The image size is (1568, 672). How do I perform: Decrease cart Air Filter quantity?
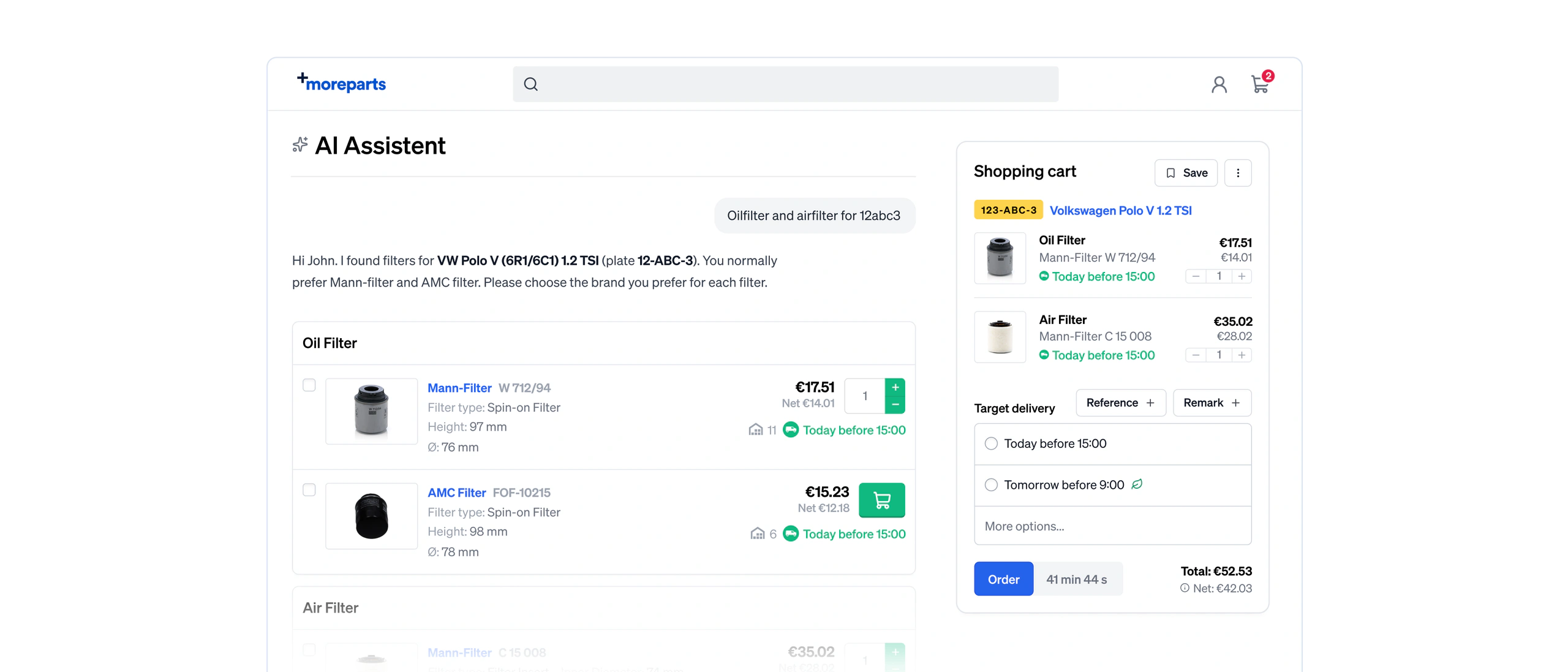click(x=1196, y=355)
